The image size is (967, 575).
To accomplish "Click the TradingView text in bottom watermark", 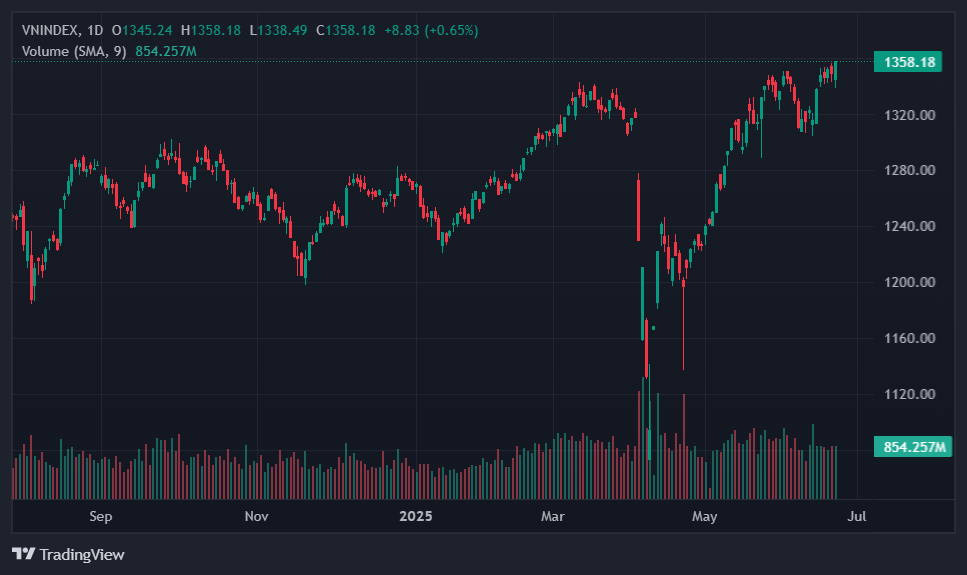I will coord(82,554).
